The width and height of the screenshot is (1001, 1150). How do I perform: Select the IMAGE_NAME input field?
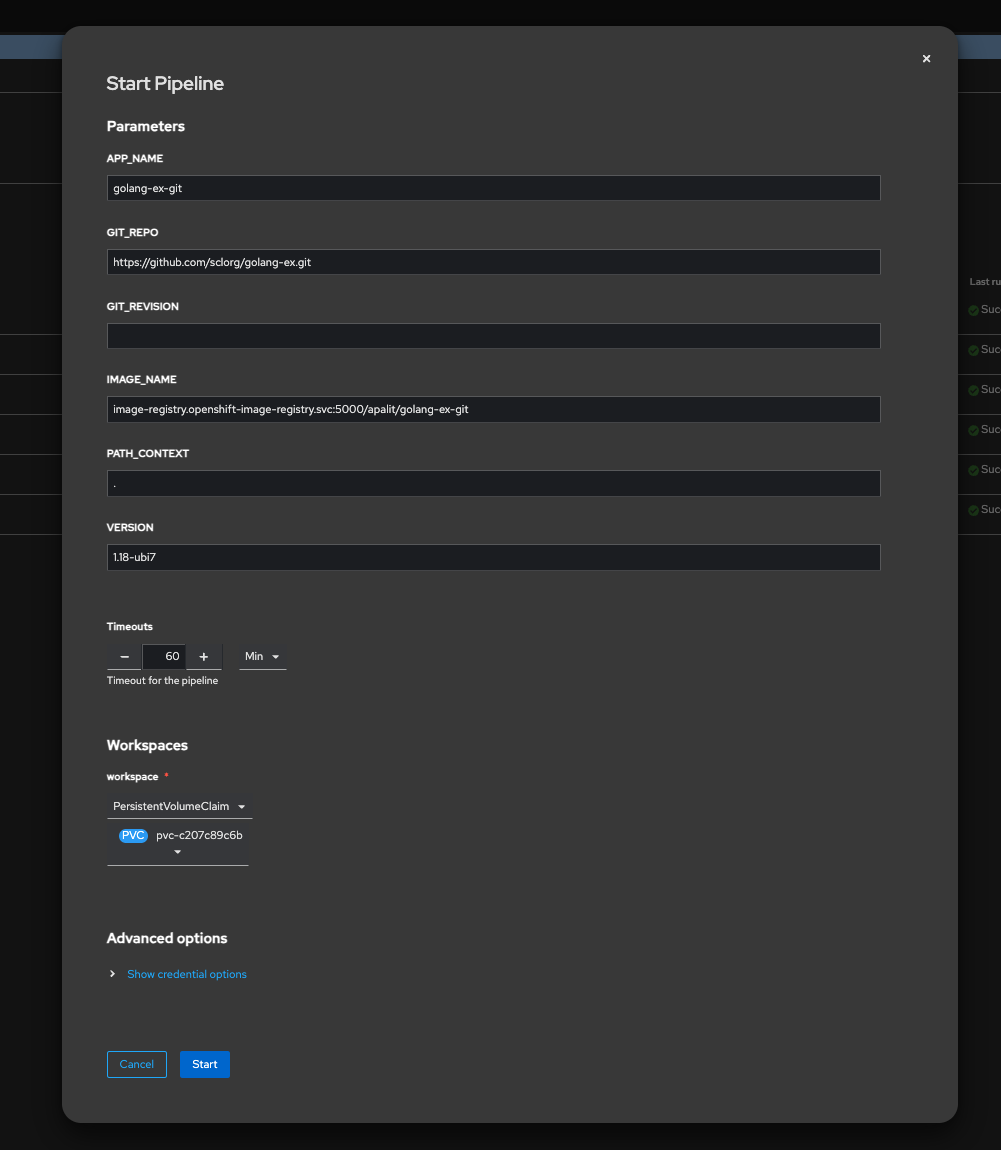493,409
